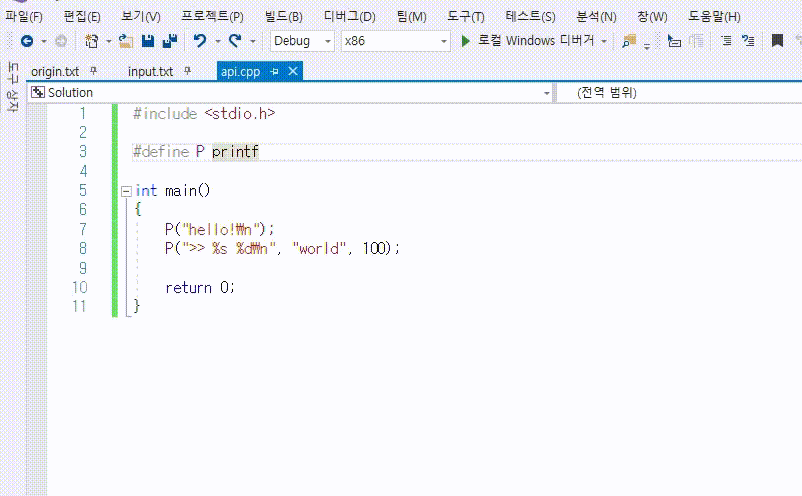Open the toolbox side panel tab
Screen dimensions: 802x496
(x=13, y=87)
